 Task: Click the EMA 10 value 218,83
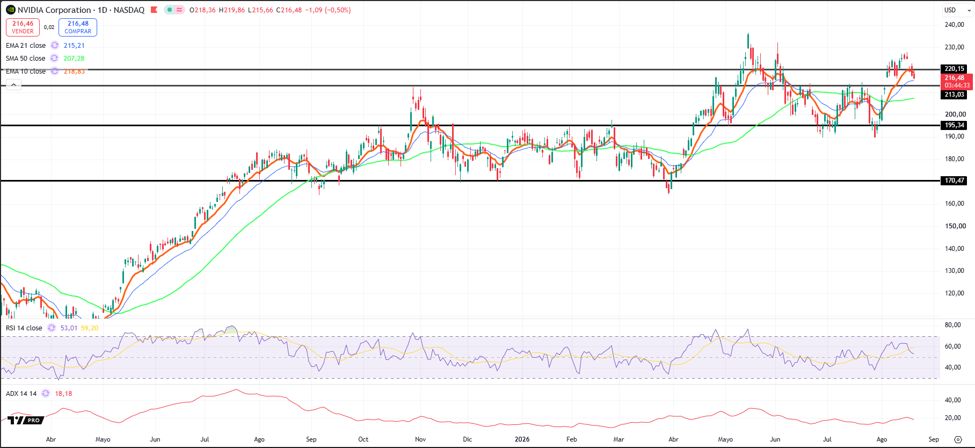pos(74,72)
